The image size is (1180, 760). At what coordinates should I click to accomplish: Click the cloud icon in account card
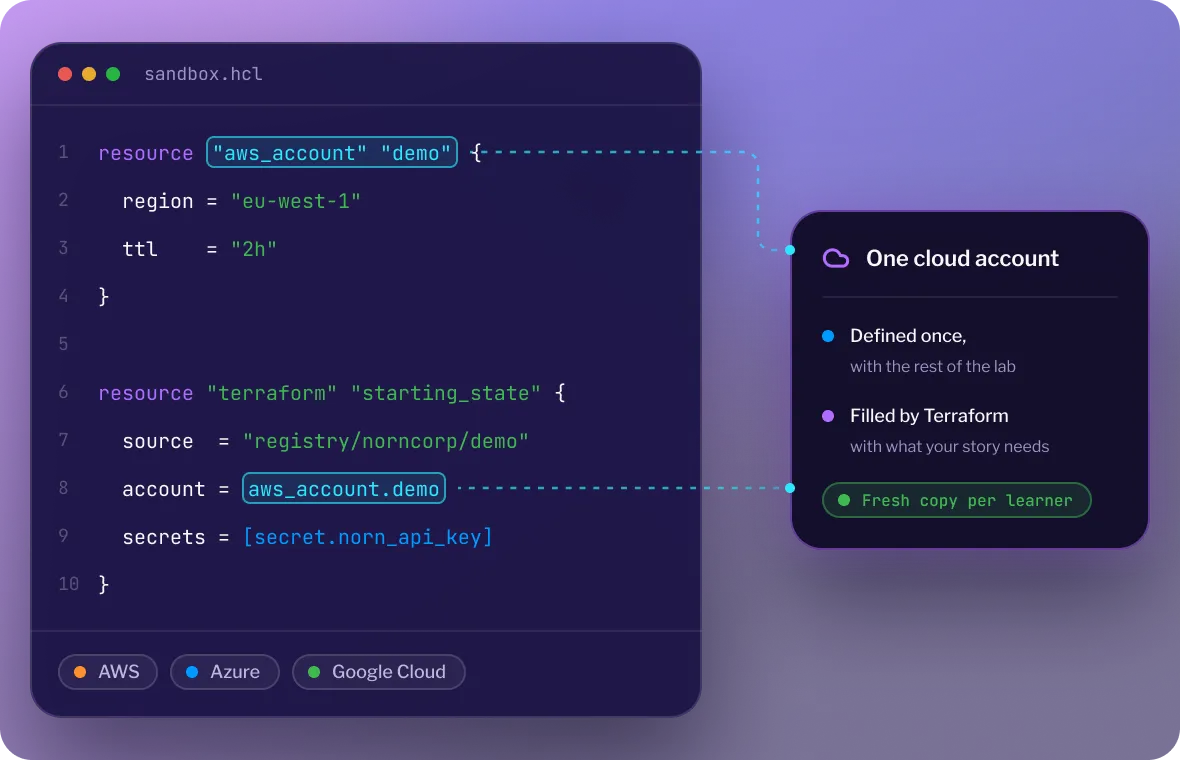coord(836,258)
